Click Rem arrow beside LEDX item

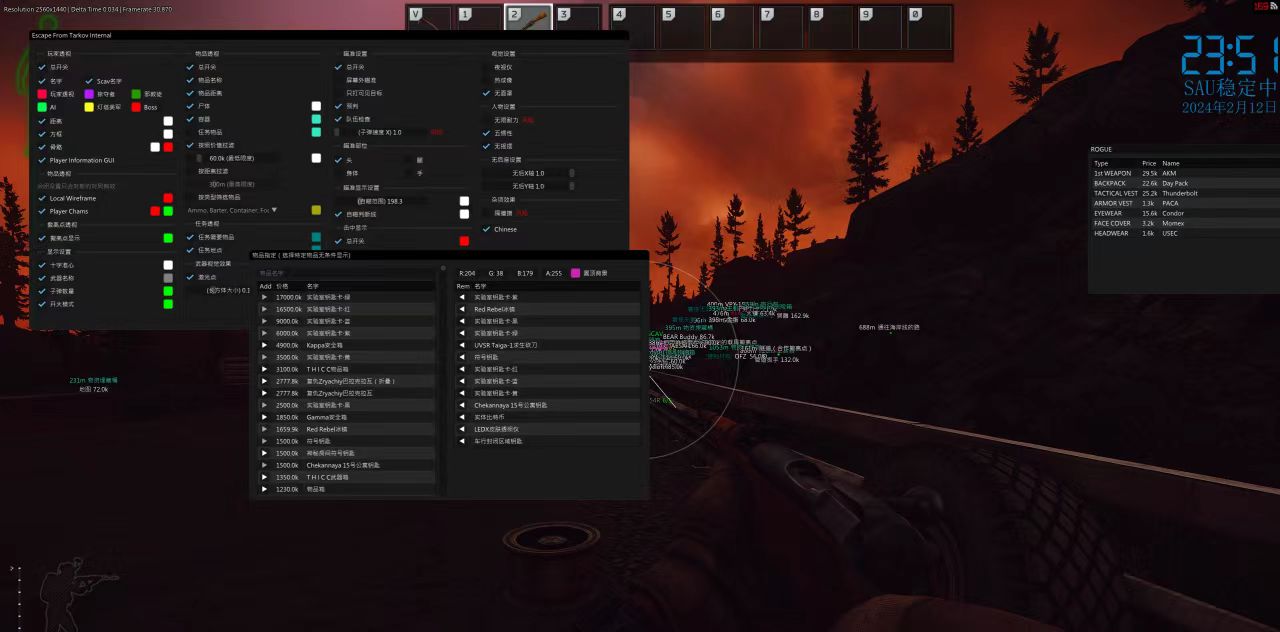[x=462, y=429]
